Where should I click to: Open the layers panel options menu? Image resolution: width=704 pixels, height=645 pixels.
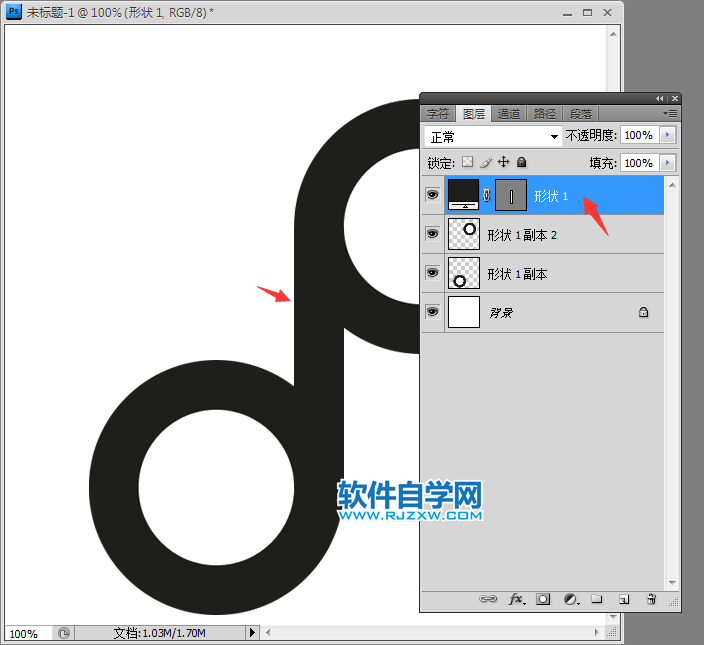[670, 114]
